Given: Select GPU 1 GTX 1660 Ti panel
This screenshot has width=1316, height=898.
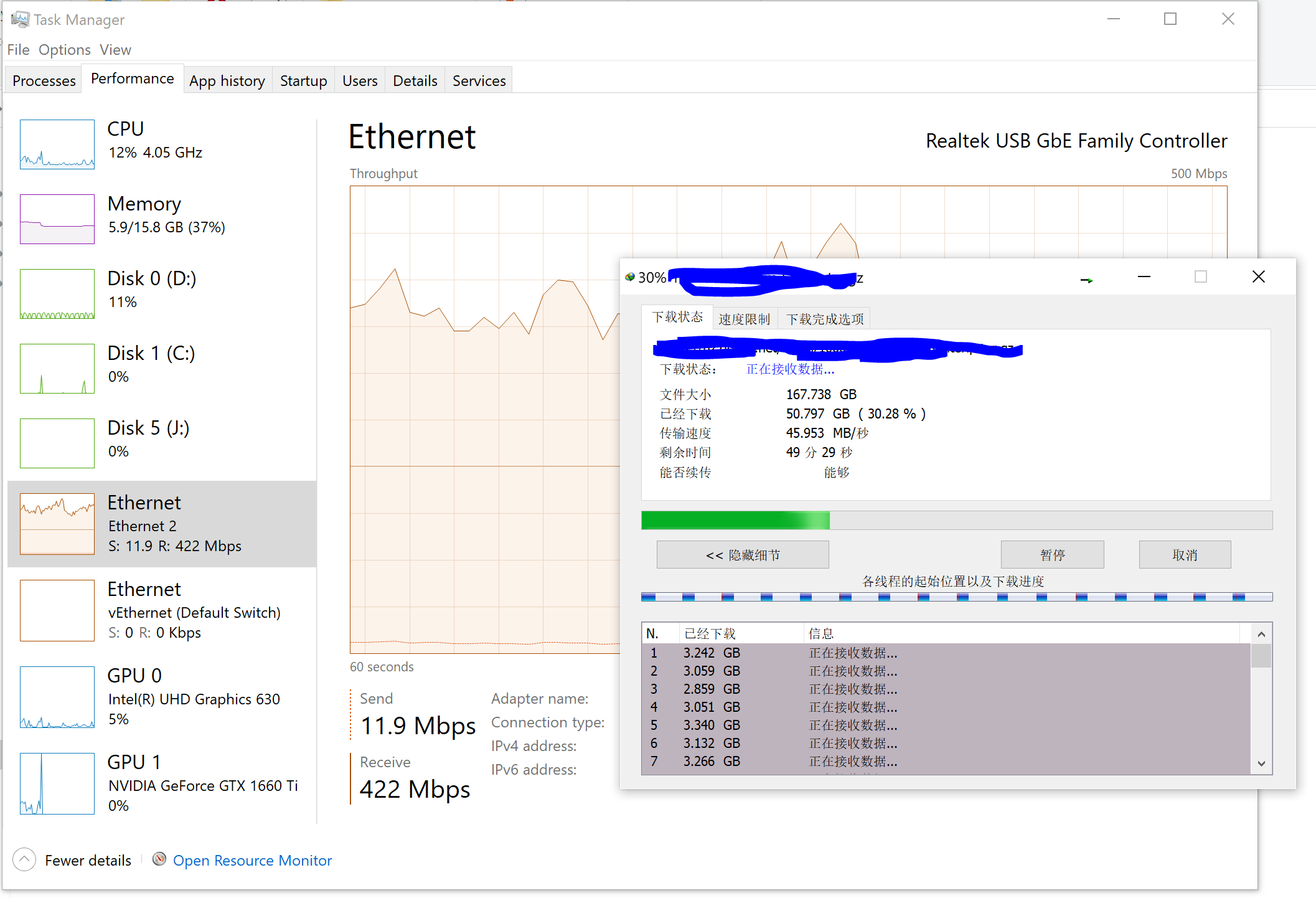Looking at the screenshot, I should [160, 784].
